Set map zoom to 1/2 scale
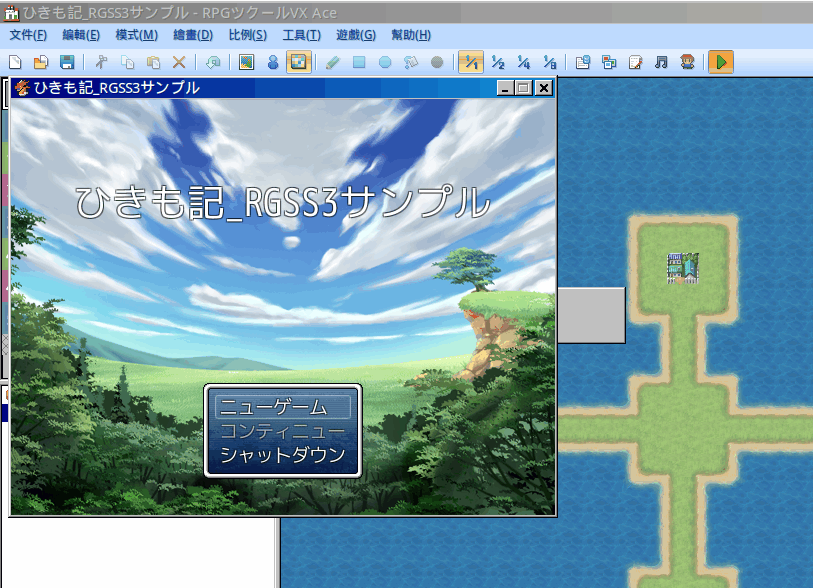 click(498, 63)
